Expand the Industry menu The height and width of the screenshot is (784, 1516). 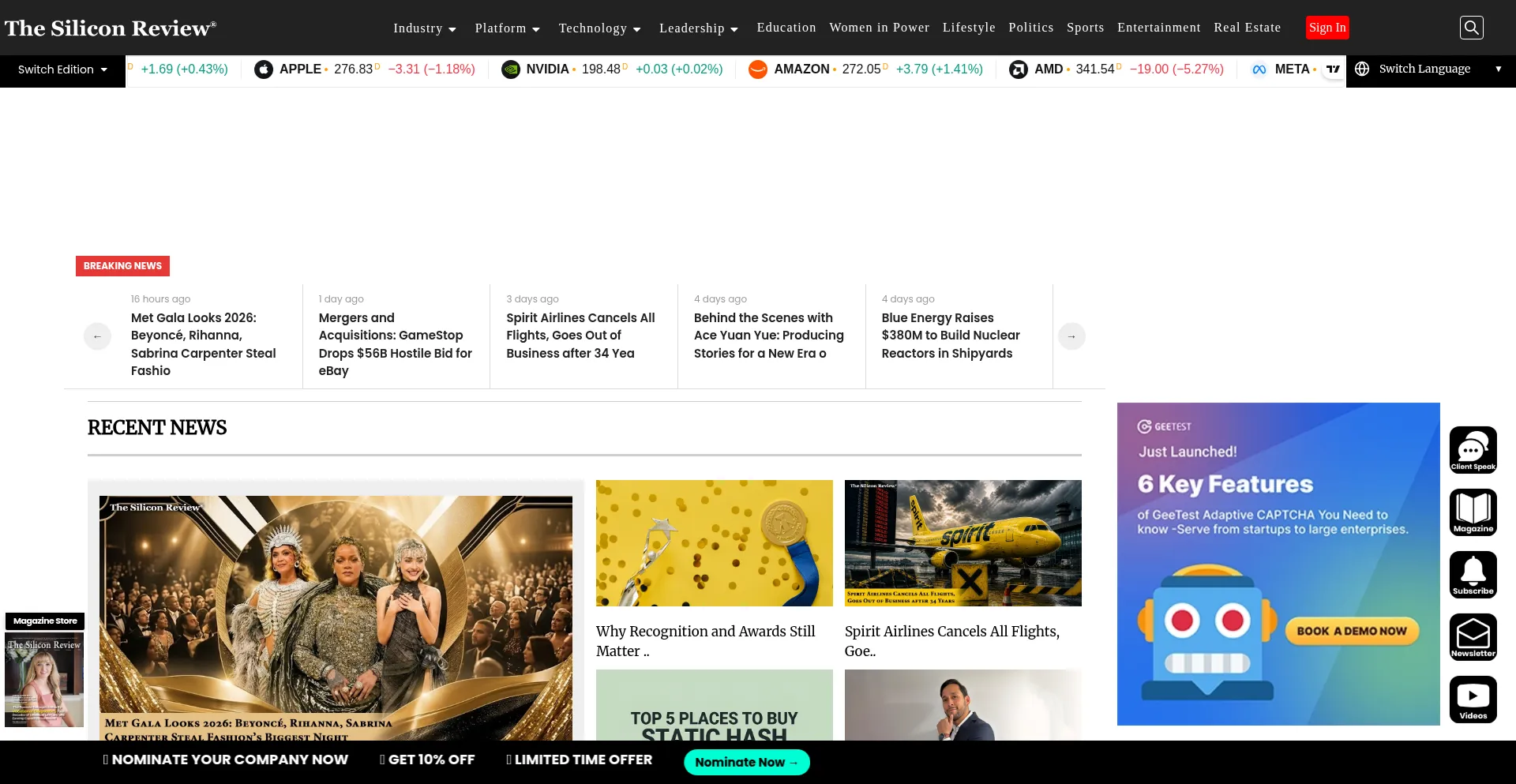point(425,28)
